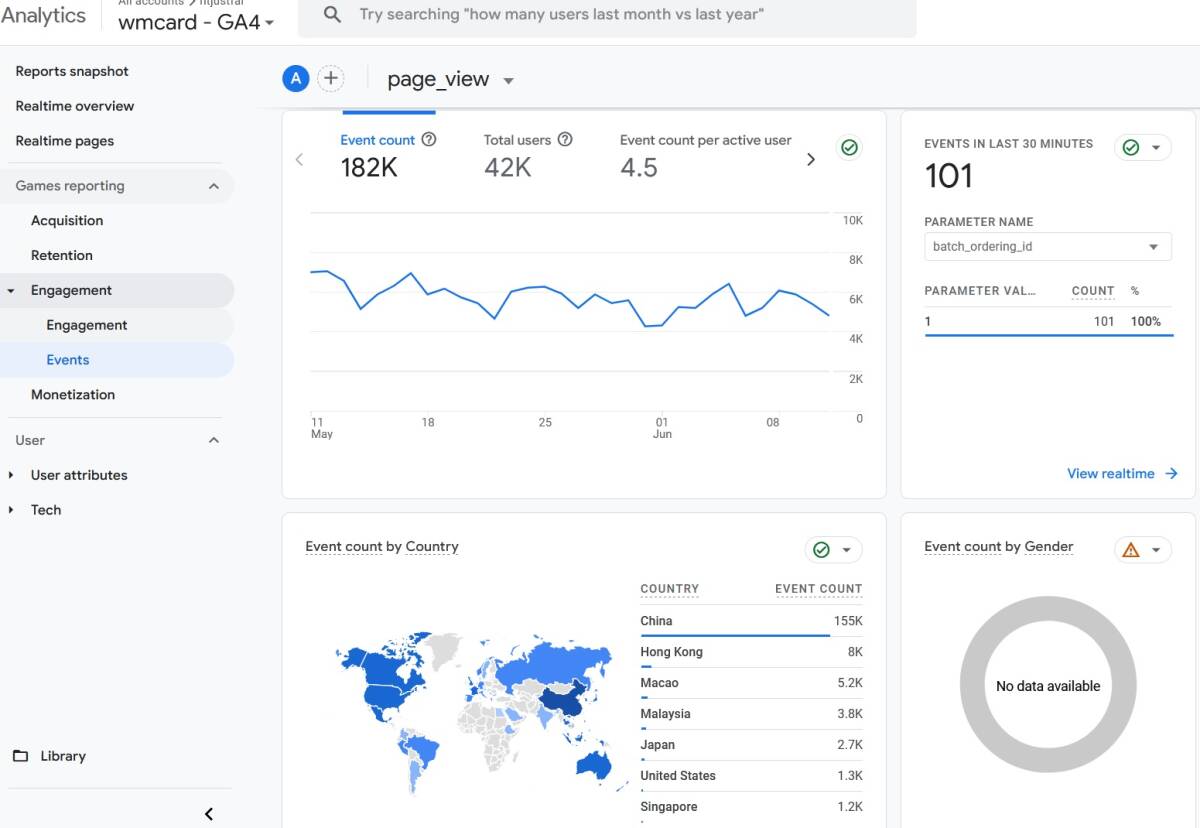This screenshot has height=828, width=1200.
Task: Click Event count by Gender title
Action: point(999,547)
